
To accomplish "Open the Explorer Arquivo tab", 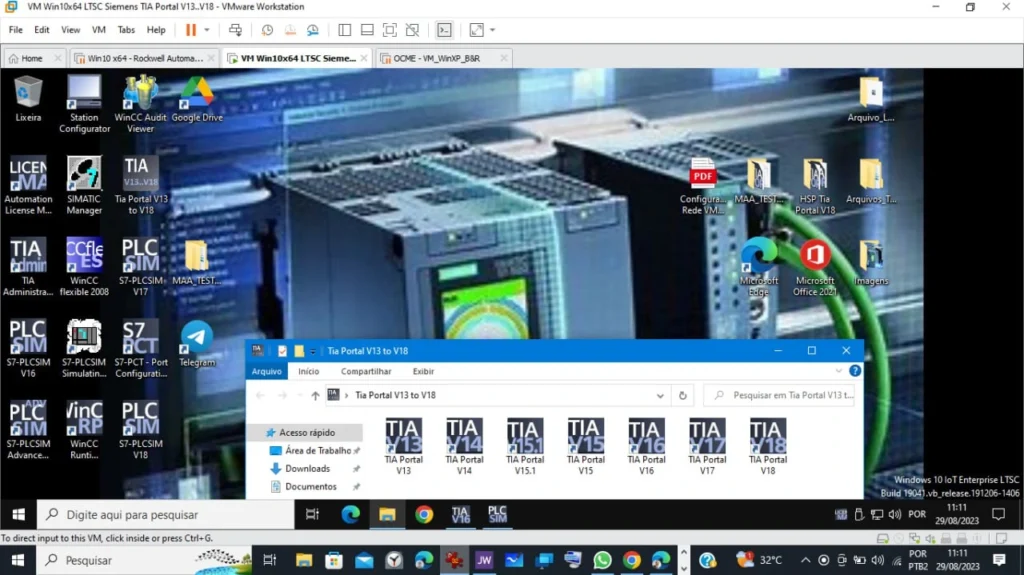I will 266,371.
